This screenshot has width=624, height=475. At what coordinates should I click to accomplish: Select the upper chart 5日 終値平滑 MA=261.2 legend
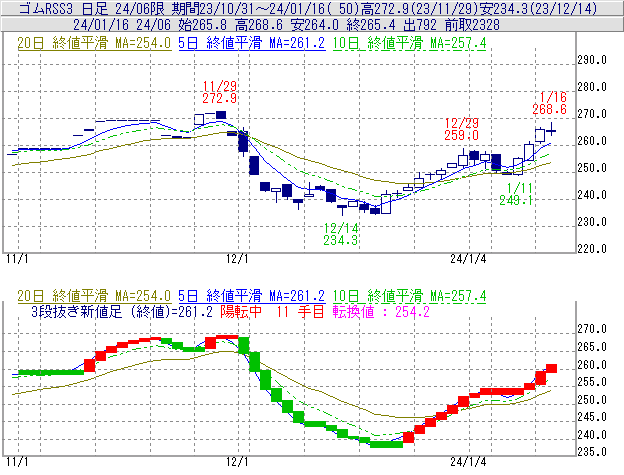coord(252,43)
